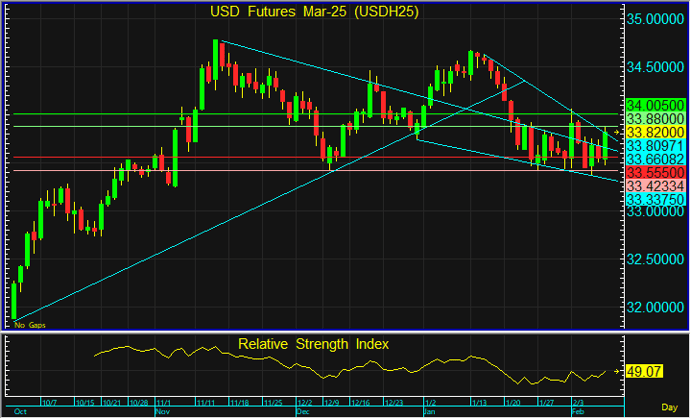Click the cyan 33.66082 trendline price label

(x=654, y=159)
